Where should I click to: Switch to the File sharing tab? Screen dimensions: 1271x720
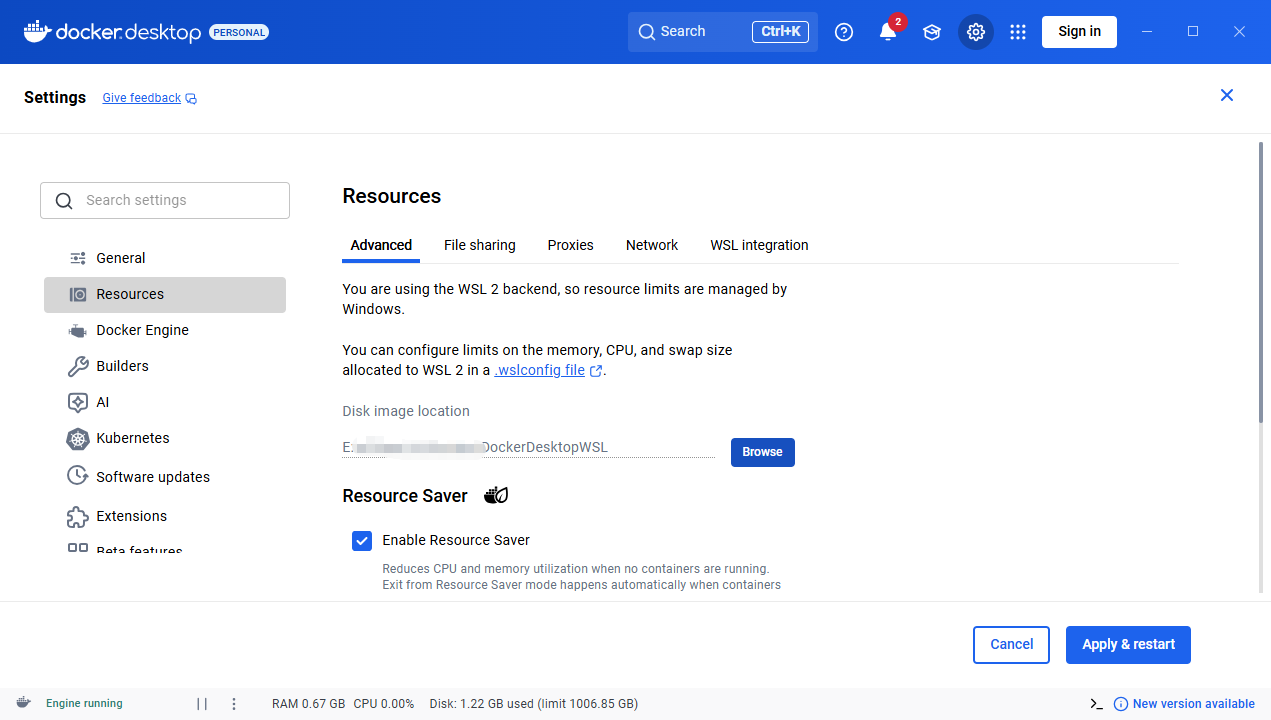pyautogui.click(x=480, y=245)
